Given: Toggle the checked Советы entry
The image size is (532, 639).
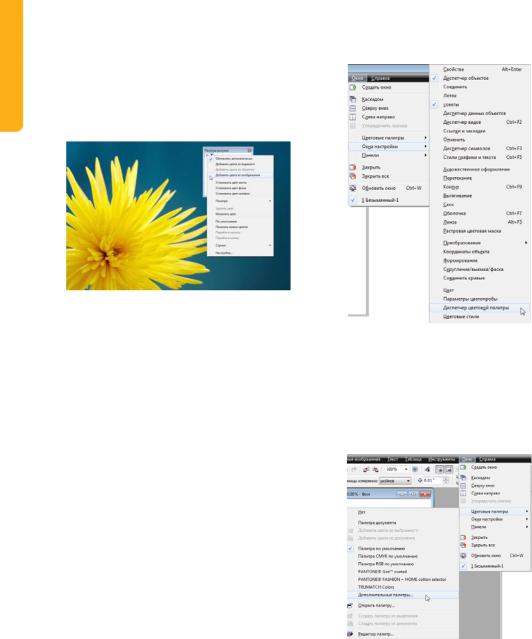Looking at the screenshot, I should tap(480, 105).
